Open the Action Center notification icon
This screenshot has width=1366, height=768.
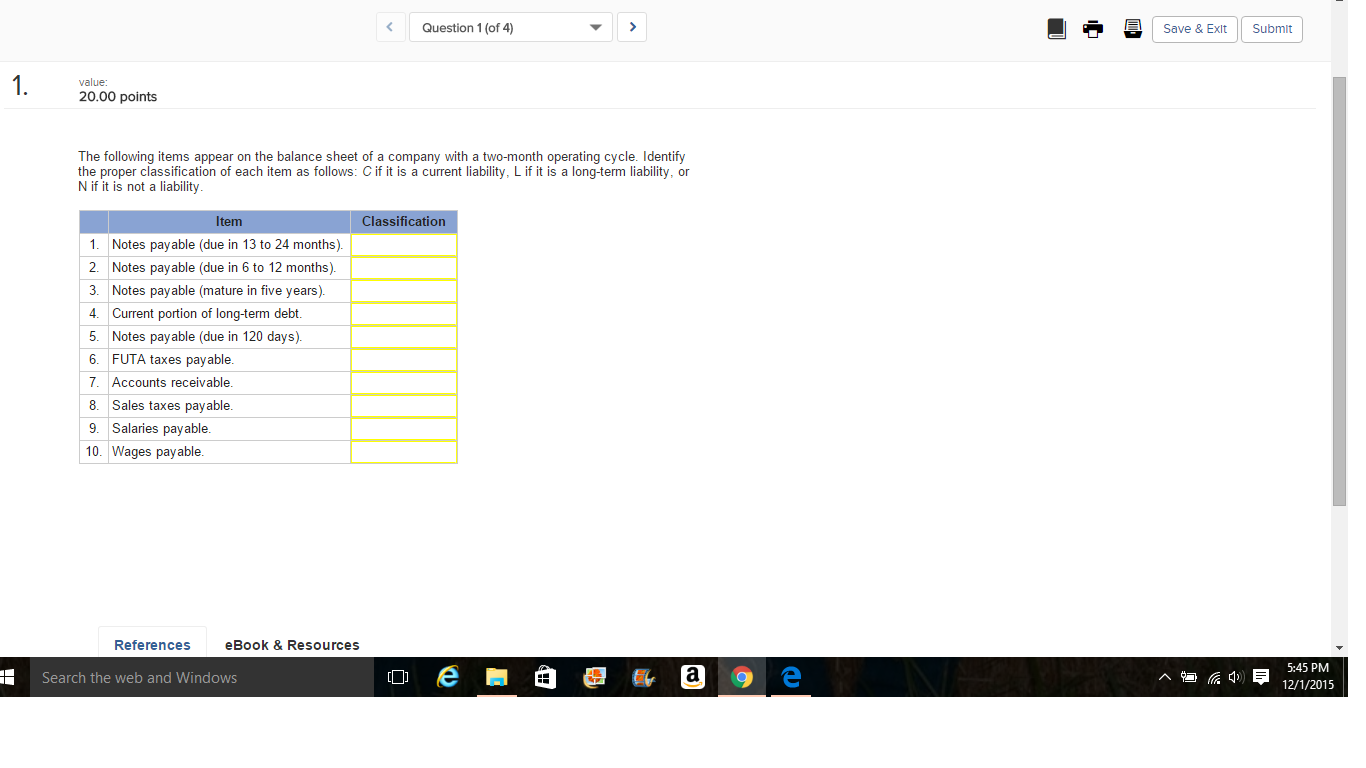click(x=1261, y=677)
